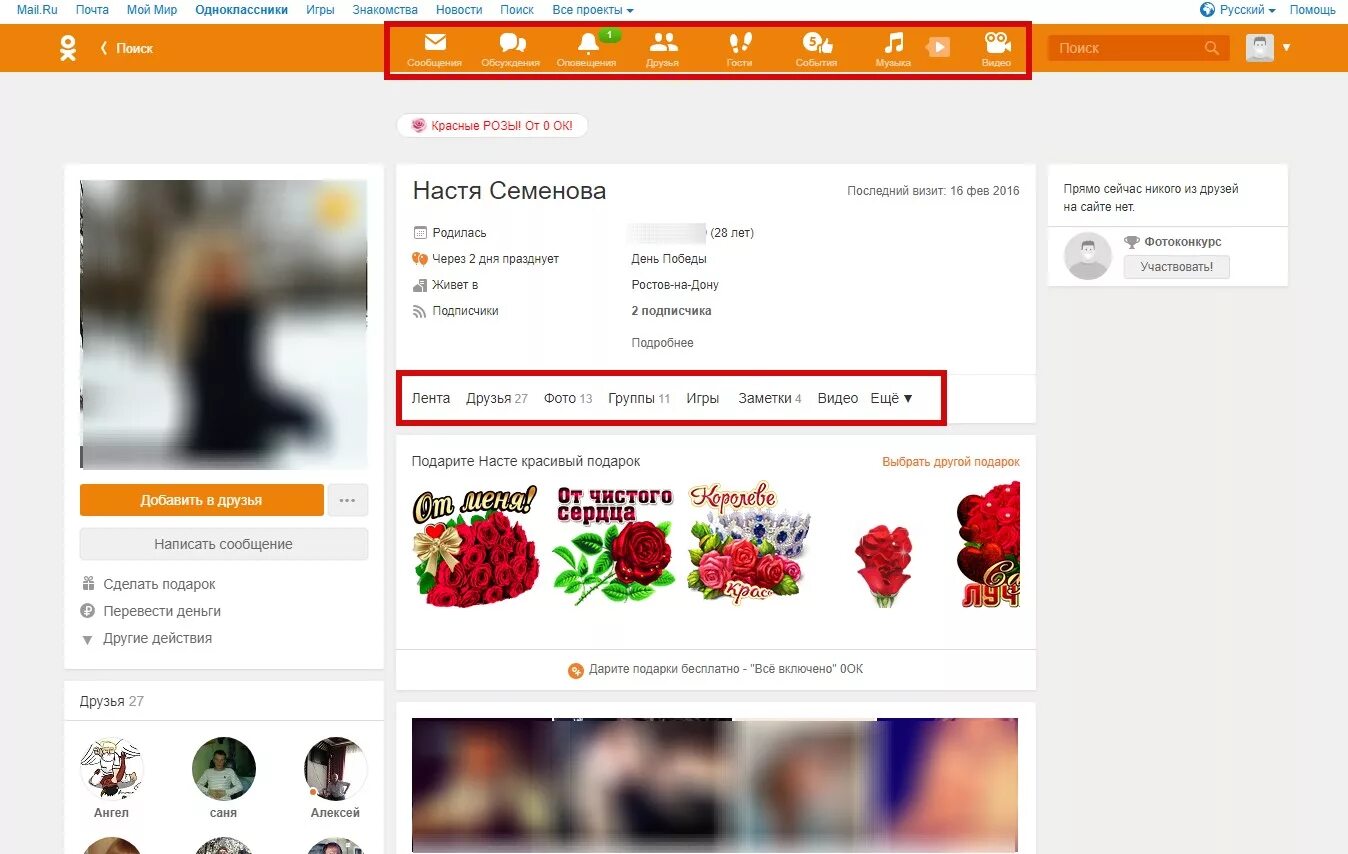Open События showing 5 new events
This screenshot has height=854, width=1348.
[x=815, y=47]
